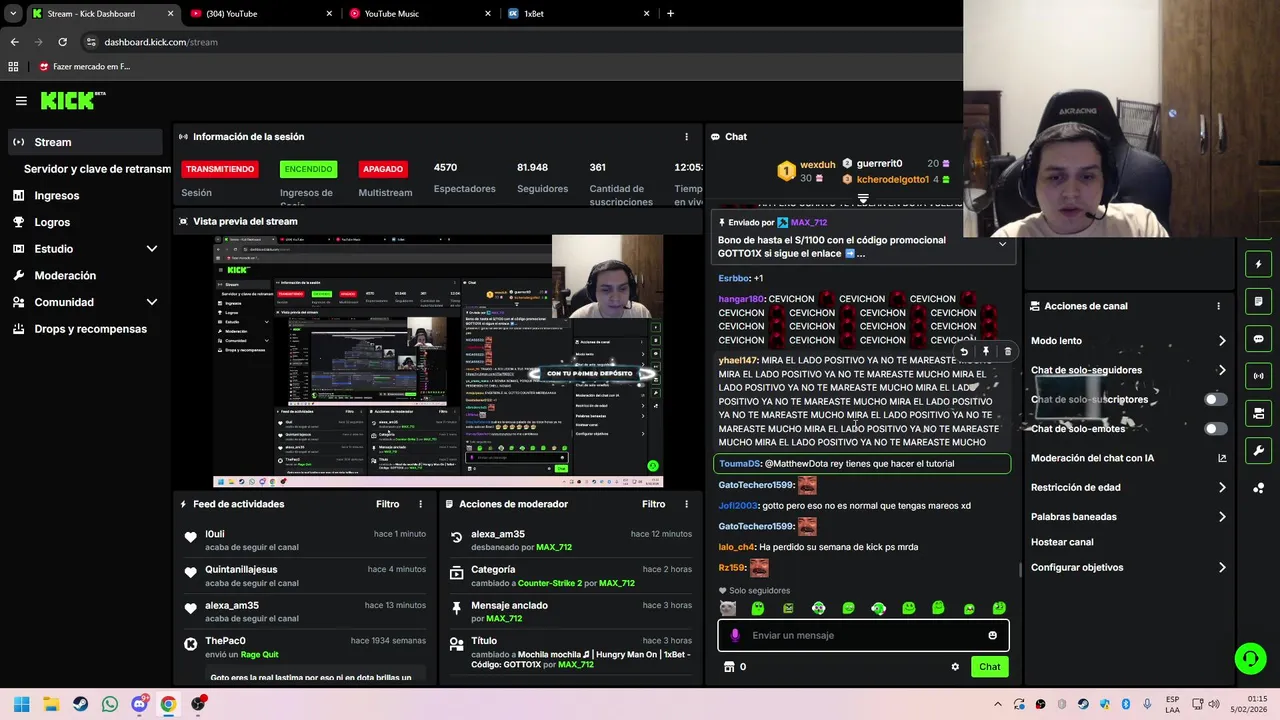Click the stream preview thumbnail

coord(438,361)
